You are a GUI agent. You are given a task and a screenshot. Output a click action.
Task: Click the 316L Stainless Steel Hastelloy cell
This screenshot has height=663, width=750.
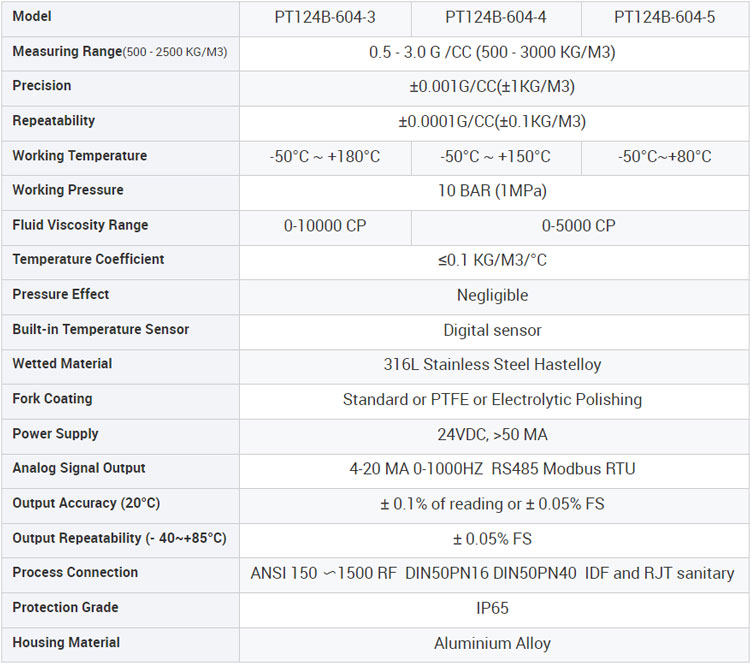(492, 365)
